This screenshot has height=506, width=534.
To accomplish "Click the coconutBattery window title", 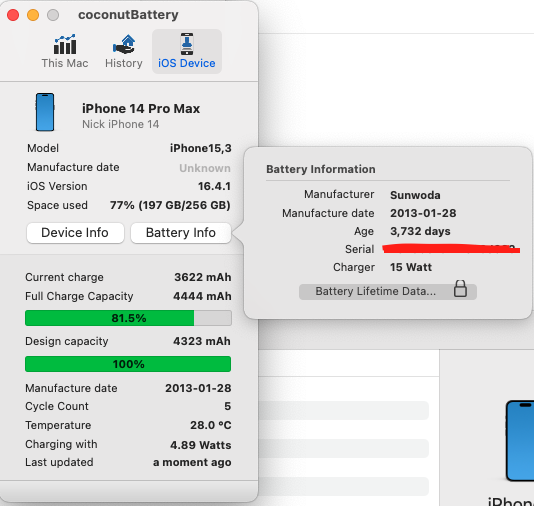I will pos(128,15).
